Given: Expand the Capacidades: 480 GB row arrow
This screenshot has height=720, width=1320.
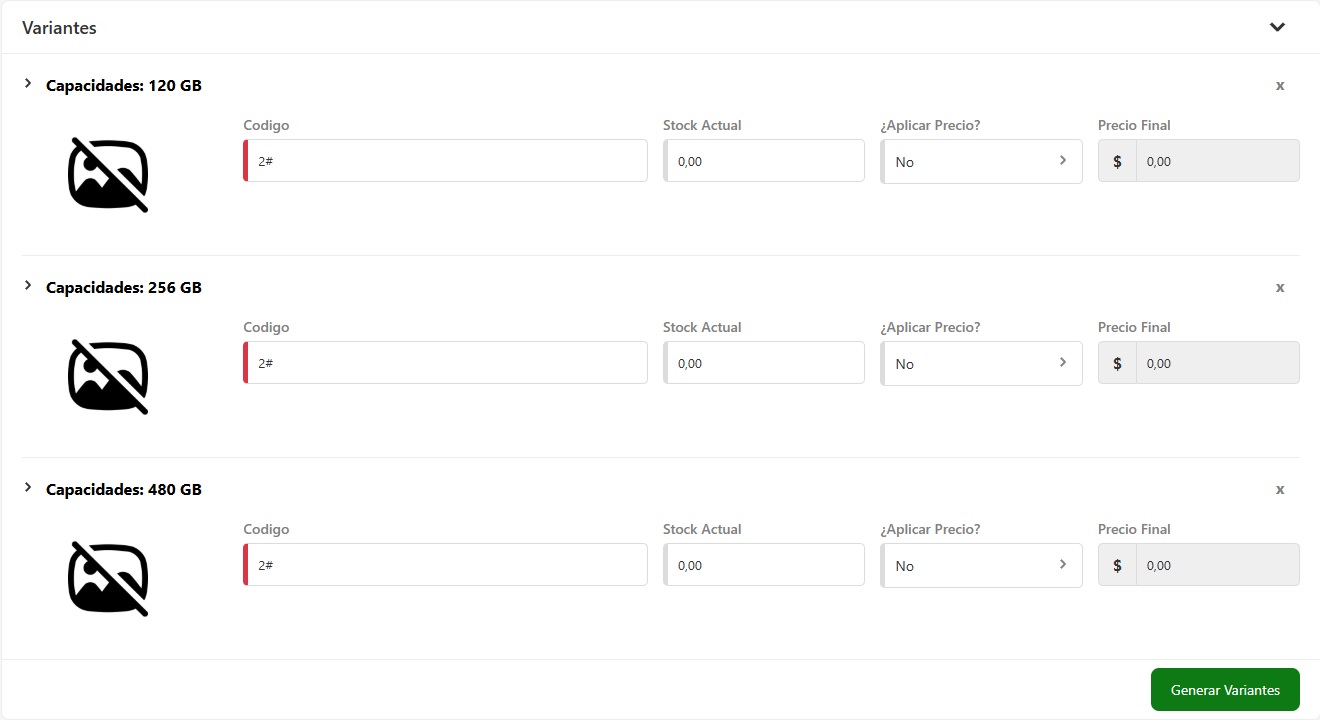Looking at the screenshot, I should [28, 488].
